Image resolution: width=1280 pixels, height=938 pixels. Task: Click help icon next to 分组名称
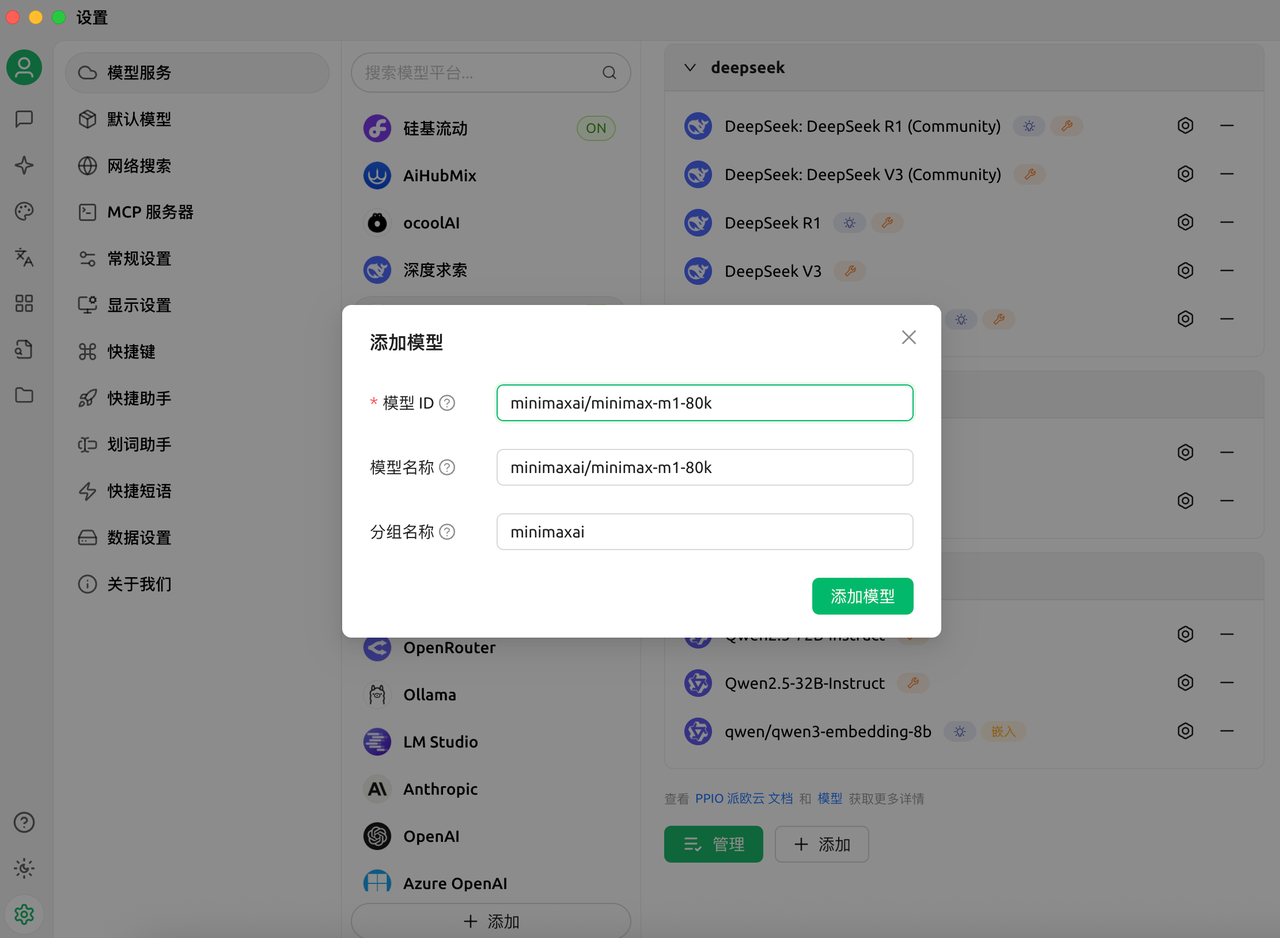tap(447, 532)
